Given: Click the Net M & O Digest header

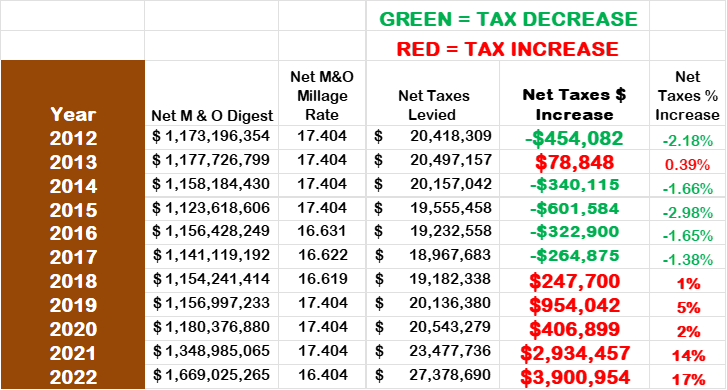Looking at the screenshot, I should [x=212, y=115].
